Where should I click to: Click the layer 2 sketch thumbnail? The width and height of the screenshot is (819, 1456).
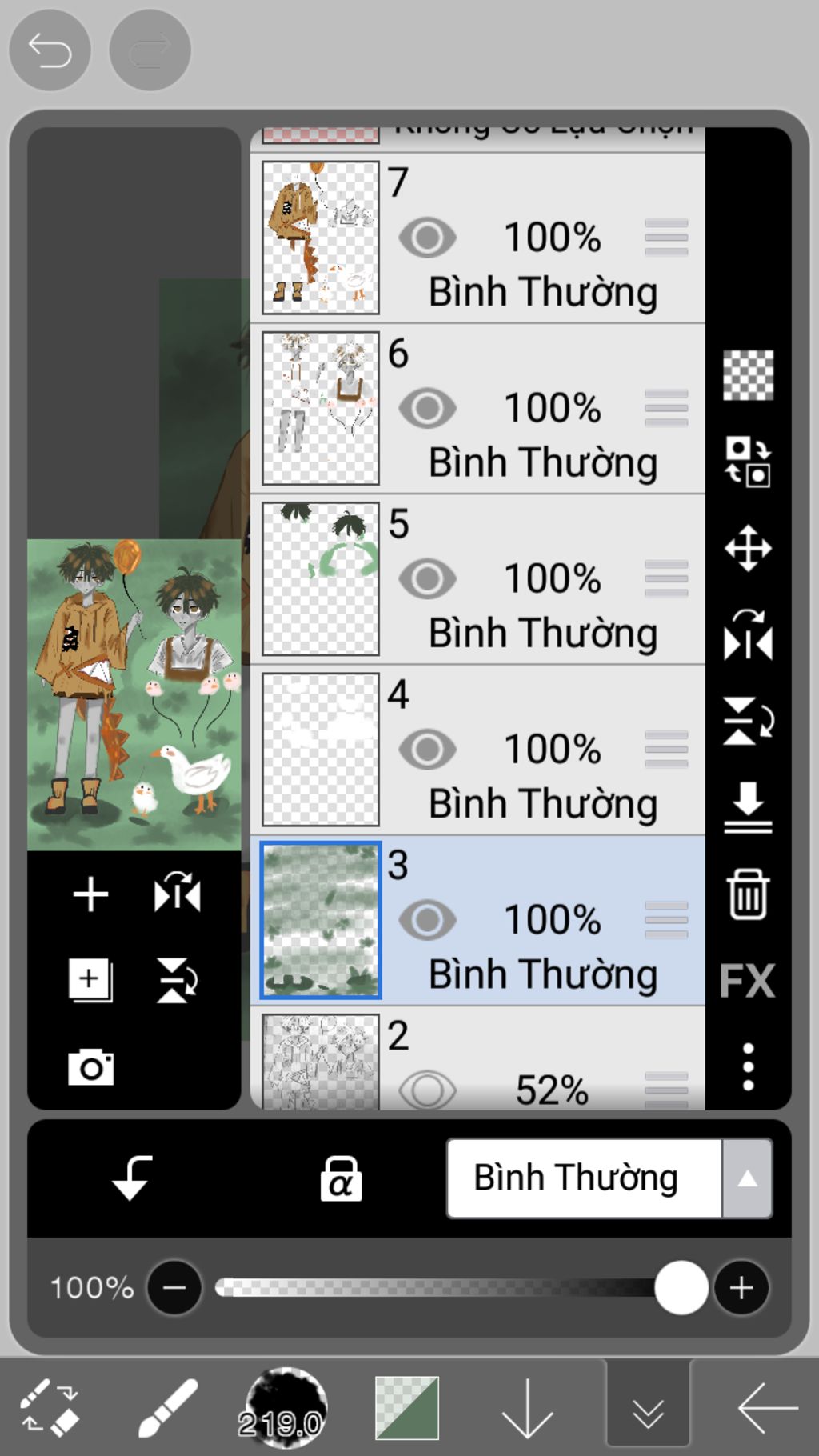(x=320, y=1061)
